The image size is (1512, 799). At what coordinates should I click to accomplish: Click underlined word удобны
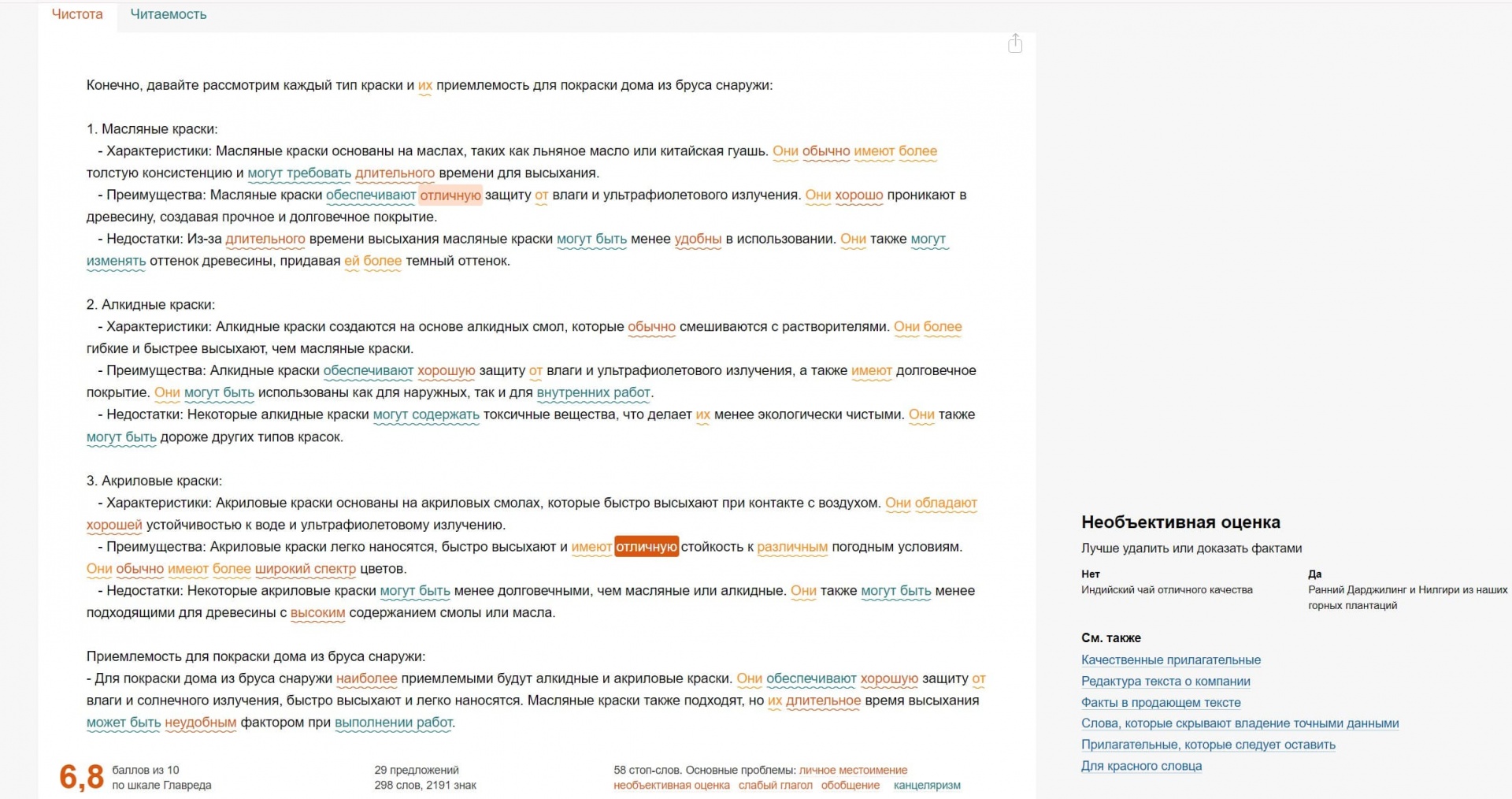tap(698, 239)
